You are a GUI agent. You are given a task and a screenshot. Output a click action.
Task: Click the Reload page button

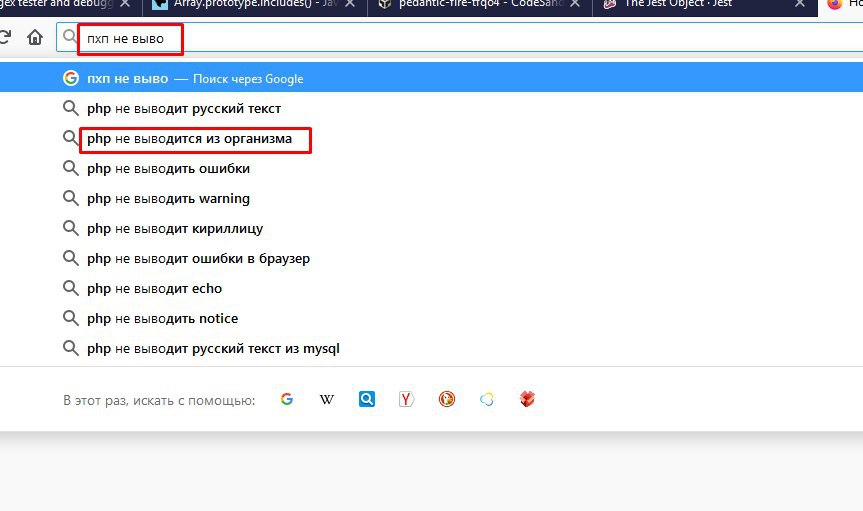(x=4, y=37)
